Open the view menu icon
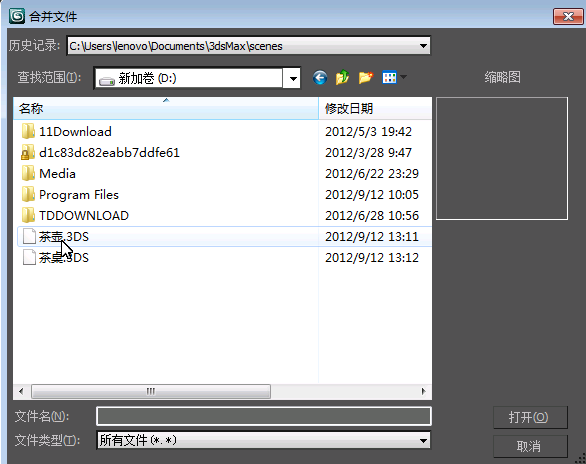 point(389,78)
